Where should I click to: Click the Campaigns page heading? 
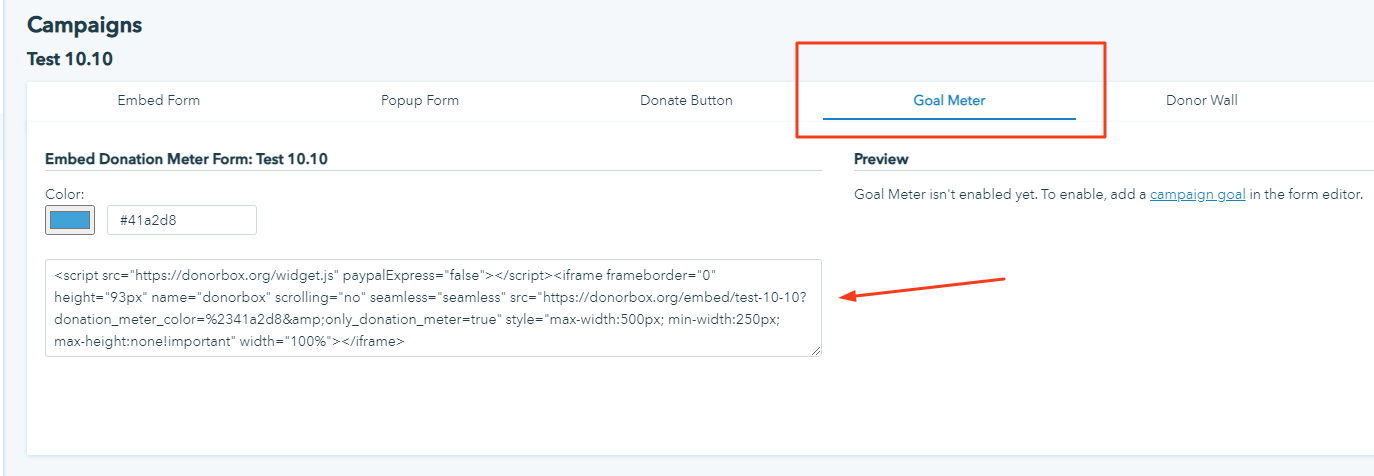pyautogui.click(x=84, y=25)
